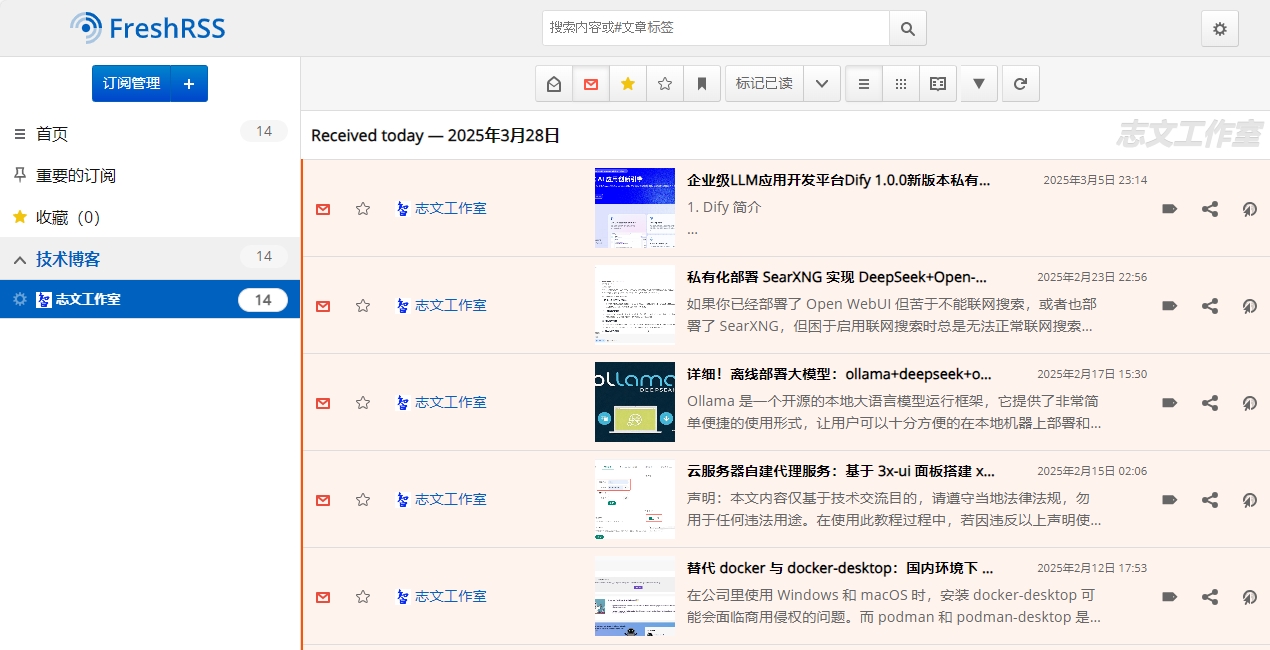Open the Dify 1.0.0 article title
Viewport: 1270px width, 650px height.
[839, 180]
